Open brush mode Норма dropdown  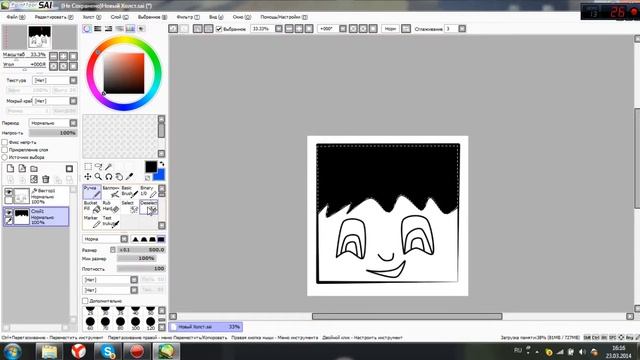105,239
